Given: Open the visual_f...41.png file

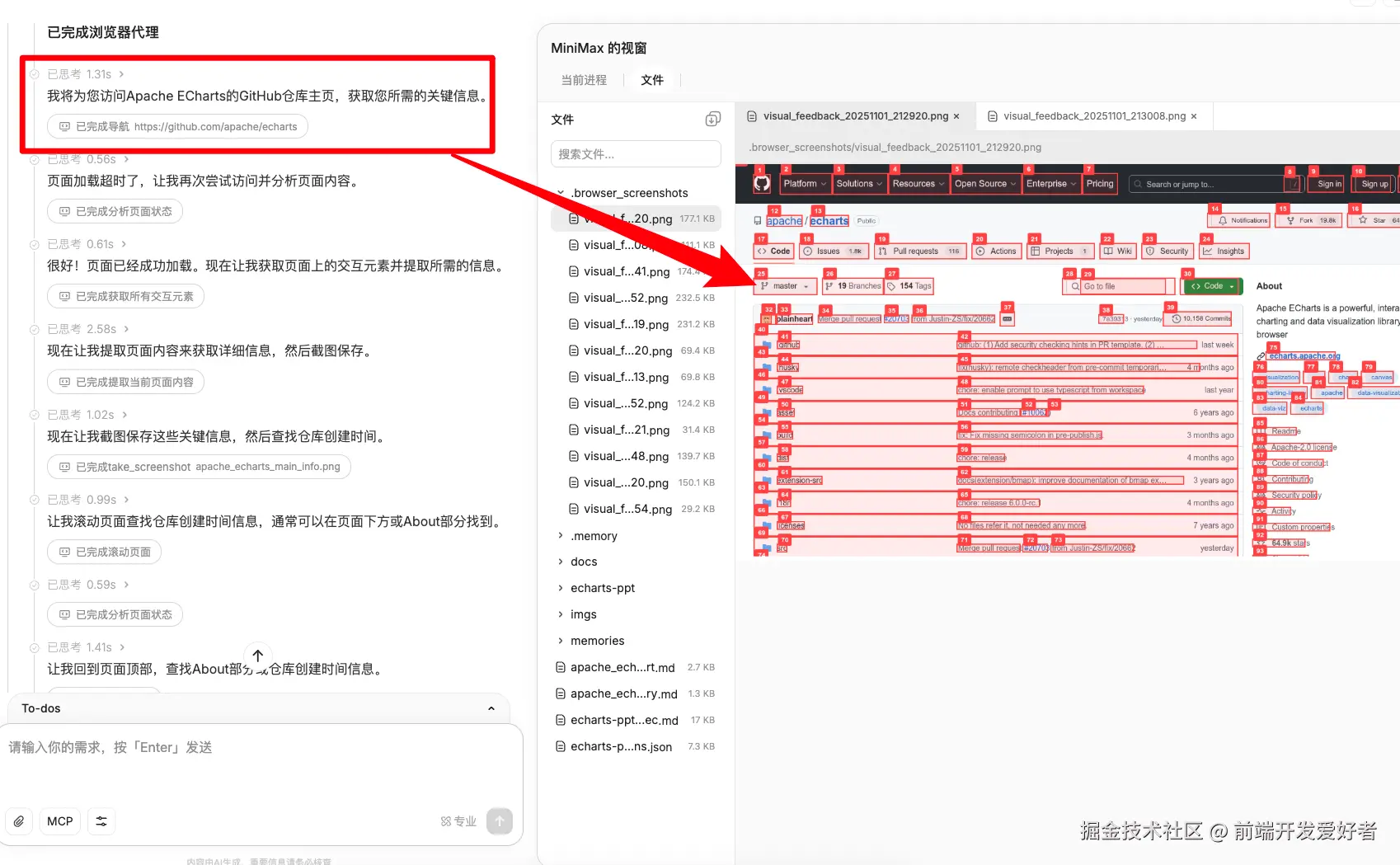Looking at the screenshot, I should (636, 271).
